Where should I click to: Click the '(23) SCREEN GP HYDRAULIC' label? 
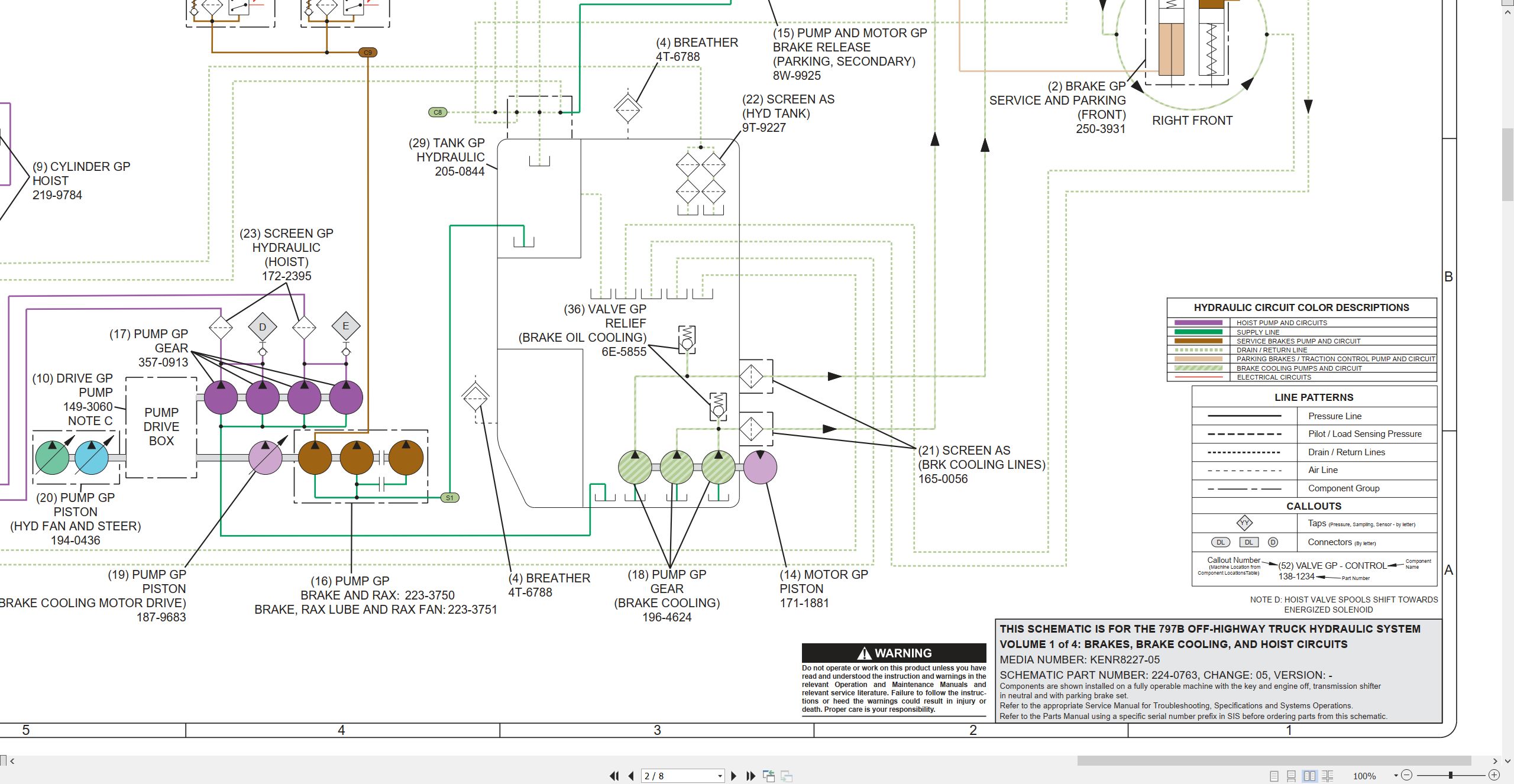287,255
